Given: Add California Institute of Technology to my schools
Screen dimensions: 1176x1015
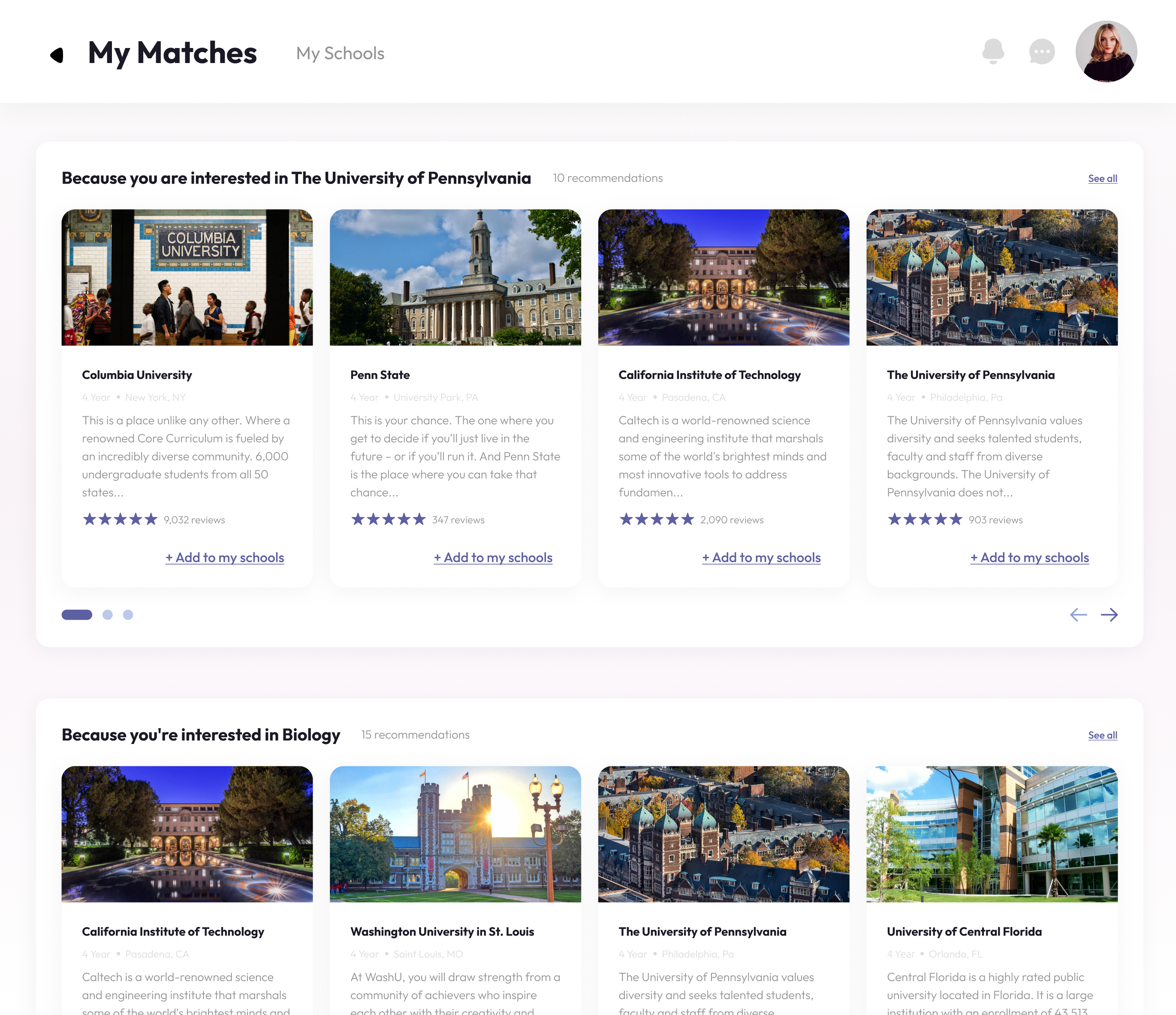Looking at the screenshot, I should (761, 558).
